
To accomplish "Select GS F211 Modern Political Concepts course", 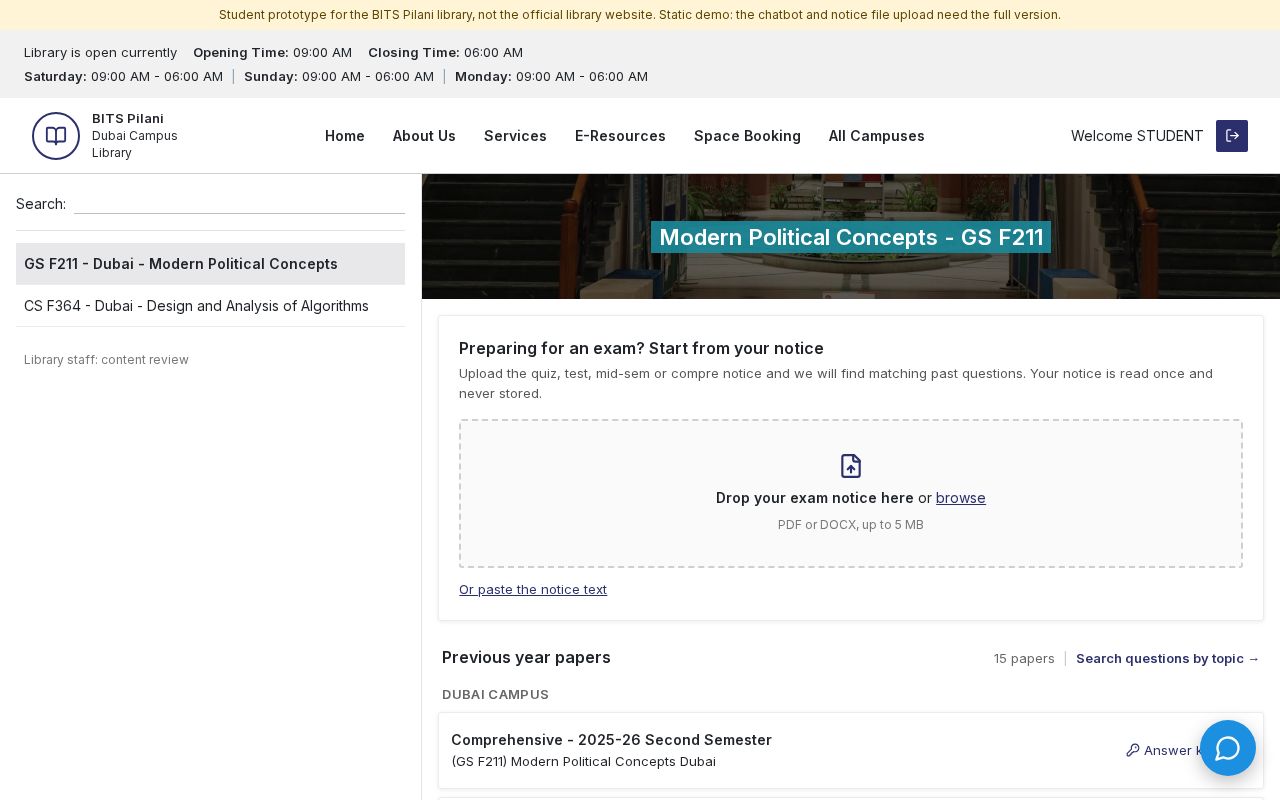I will click(x=210, y=264).
